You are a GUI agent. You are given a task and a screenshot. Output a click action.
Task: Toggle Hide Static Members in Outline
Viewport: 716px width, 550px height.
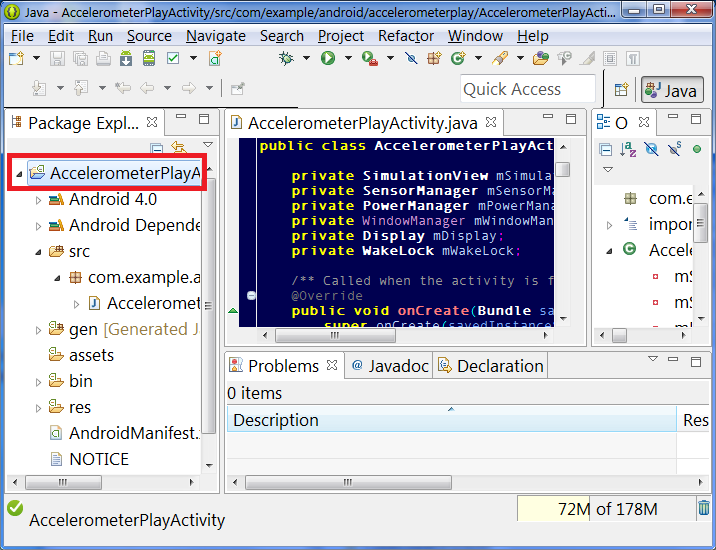click(x=674, y=149)
